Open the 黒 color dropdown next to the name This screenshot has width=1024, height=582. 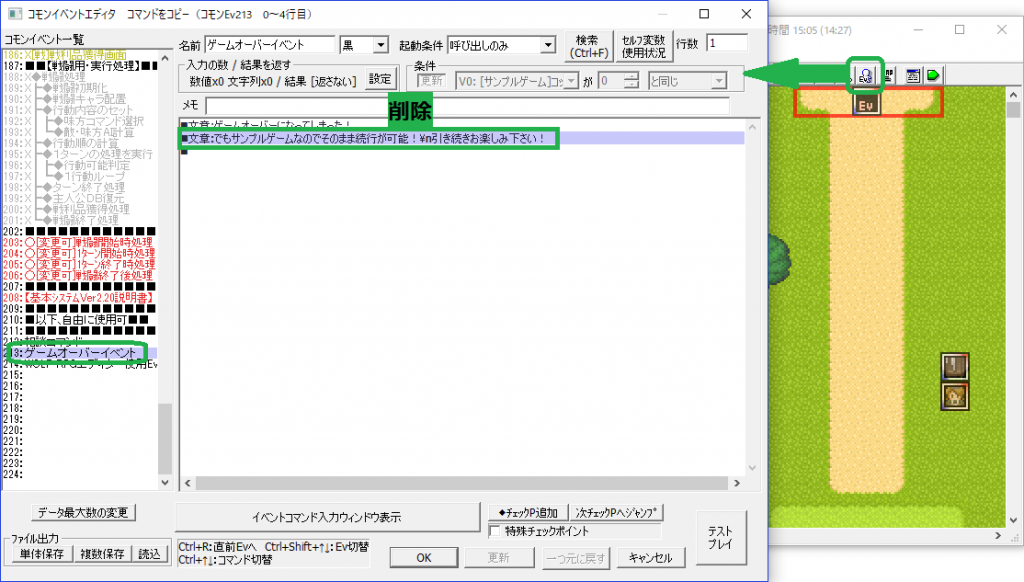[x=364, y=45]
